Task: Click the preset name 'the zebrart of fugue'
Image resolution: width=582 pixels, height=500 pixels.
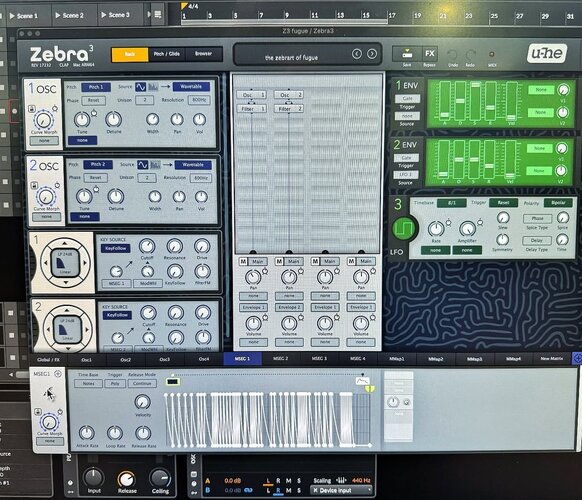Action: coord(291,58)
